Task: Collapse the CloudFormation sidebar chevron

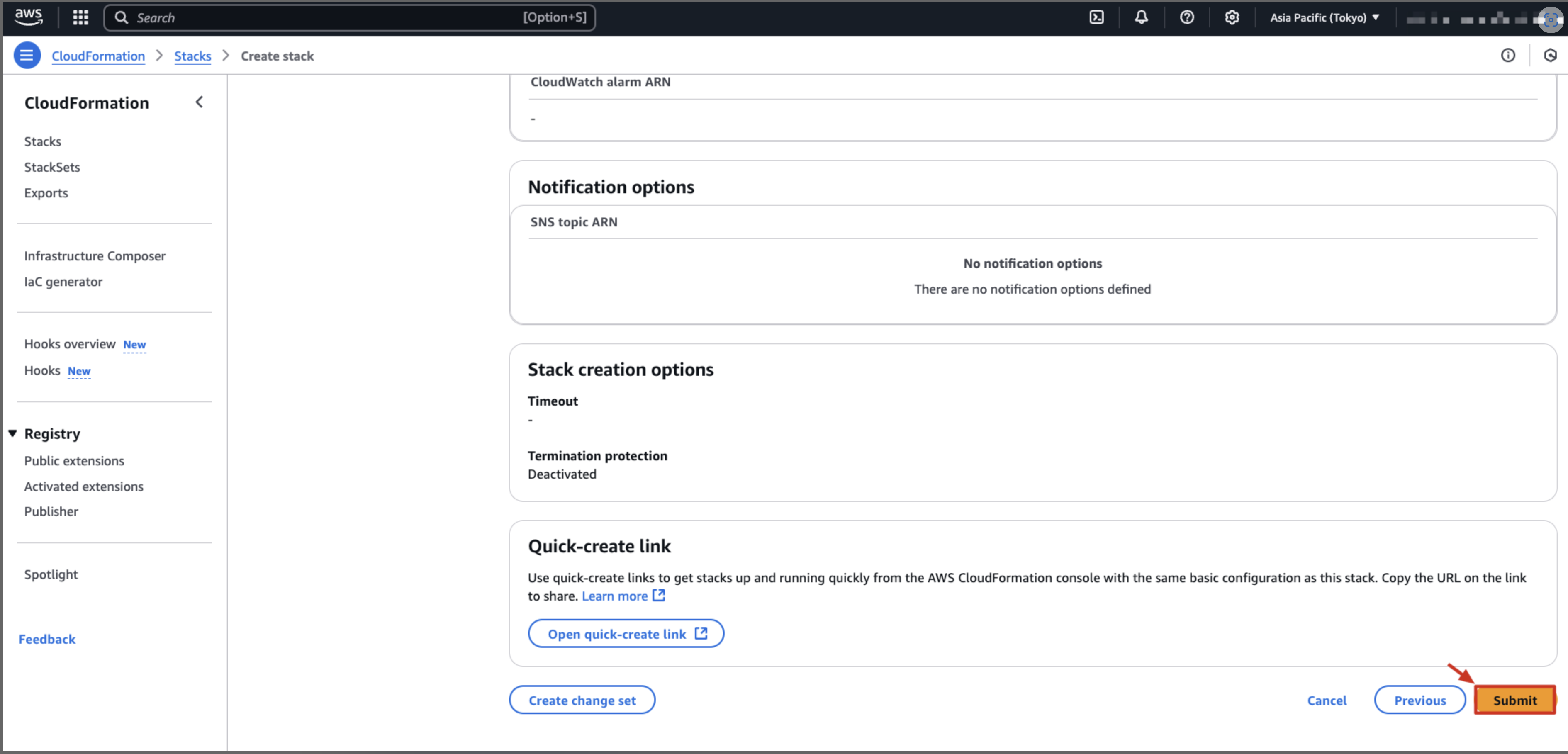Action: (199, 102)
